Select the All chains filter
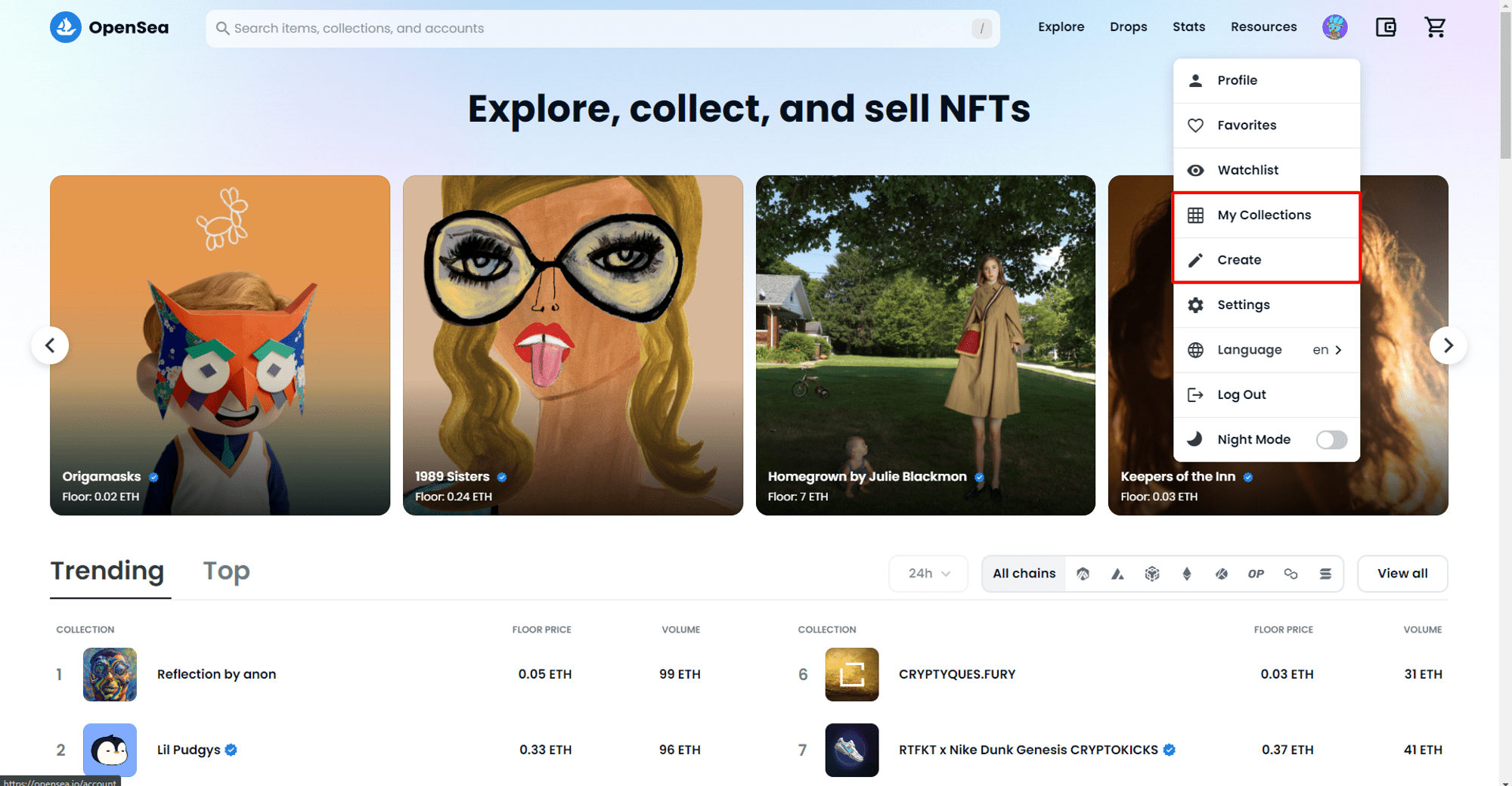This screenshot has width=1512, height=786. point(1024,574)
